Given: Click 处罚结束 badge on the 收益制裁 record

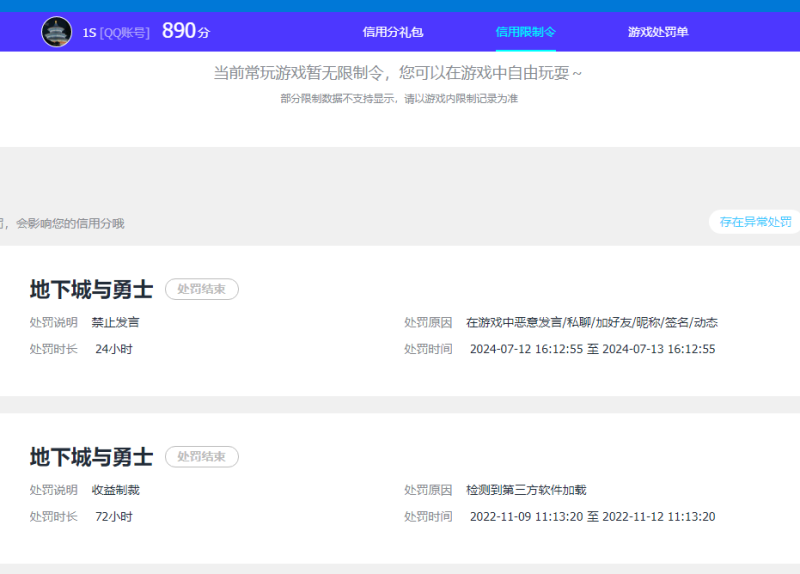Looking at the screenshot, I should [201, 457].
